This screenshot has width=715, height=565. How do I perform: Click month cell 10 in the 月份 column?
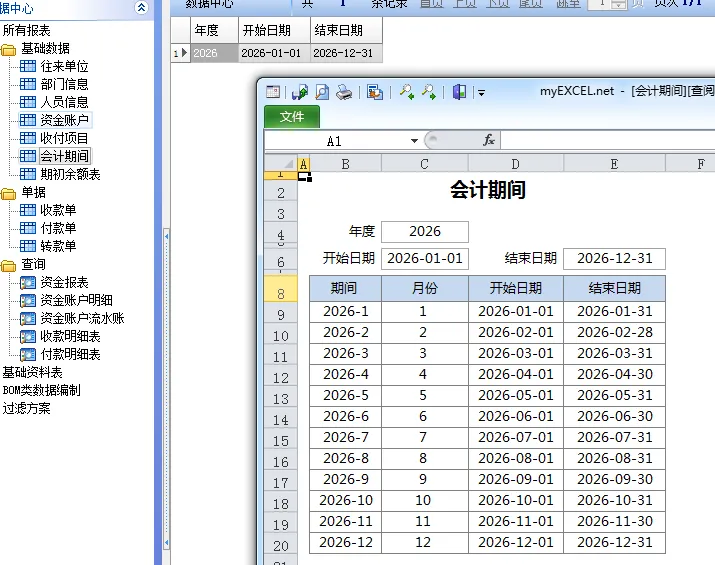(x=425, y=500)
